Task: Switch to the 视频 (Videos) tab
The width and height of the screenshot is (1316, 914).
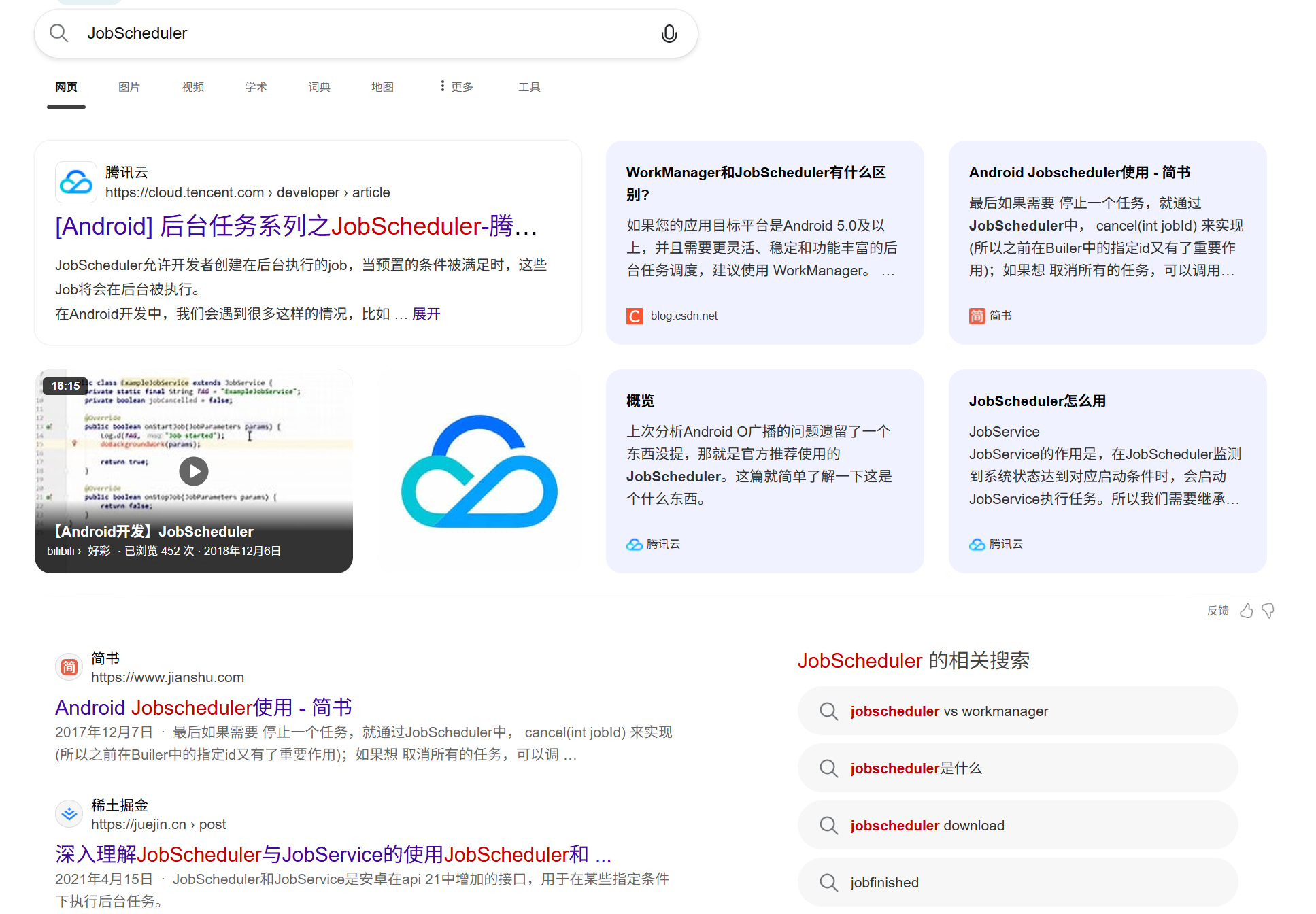Action: [x=192, y=87]
